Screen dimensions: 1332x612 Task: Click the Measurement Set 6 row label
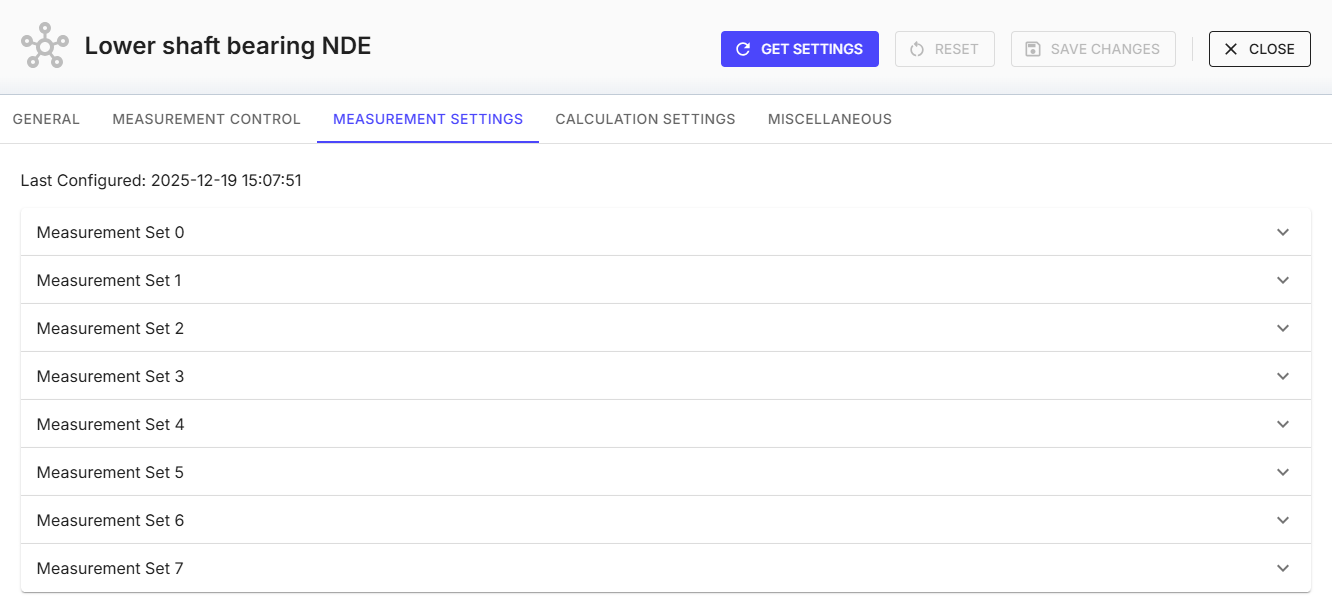(x=110, y=520)
